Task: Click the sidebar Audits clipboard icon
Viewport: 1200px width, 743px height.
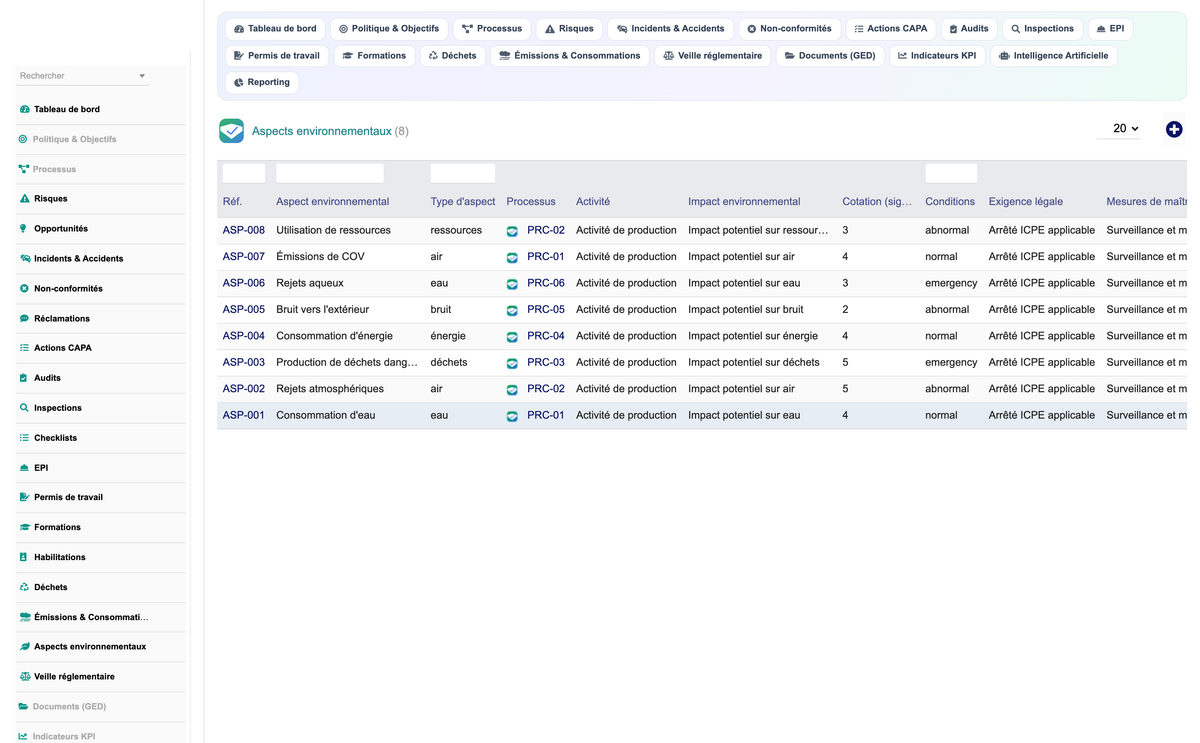Action: coord(24,378)
